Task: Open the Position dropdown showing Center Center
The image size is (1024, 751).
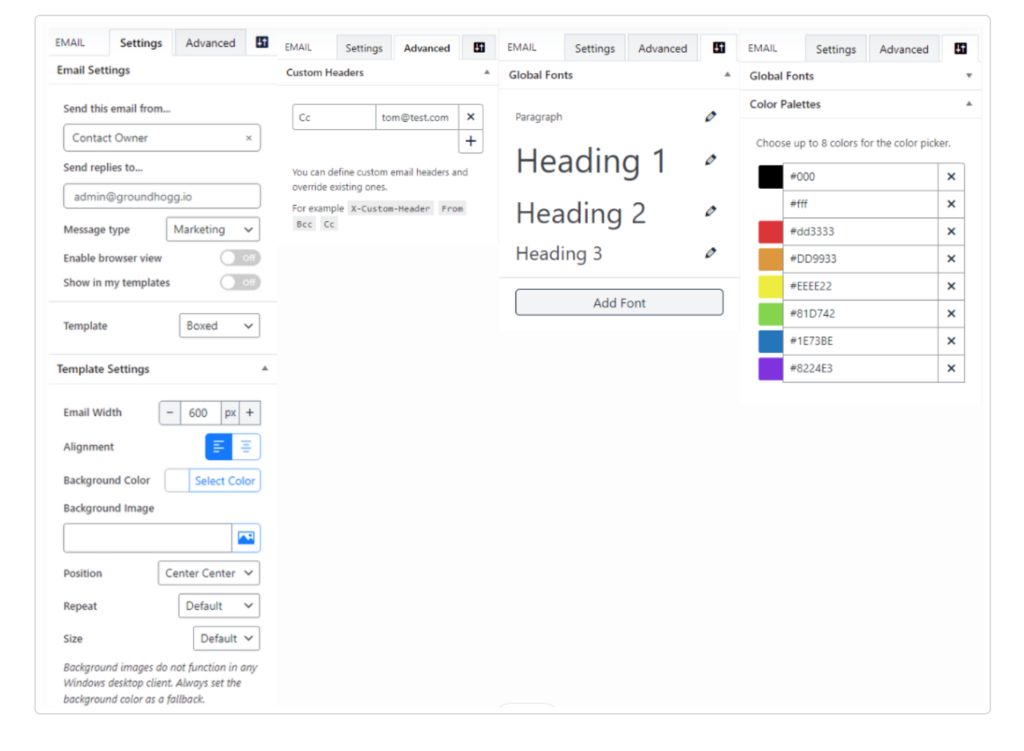Action: [208, 573]
